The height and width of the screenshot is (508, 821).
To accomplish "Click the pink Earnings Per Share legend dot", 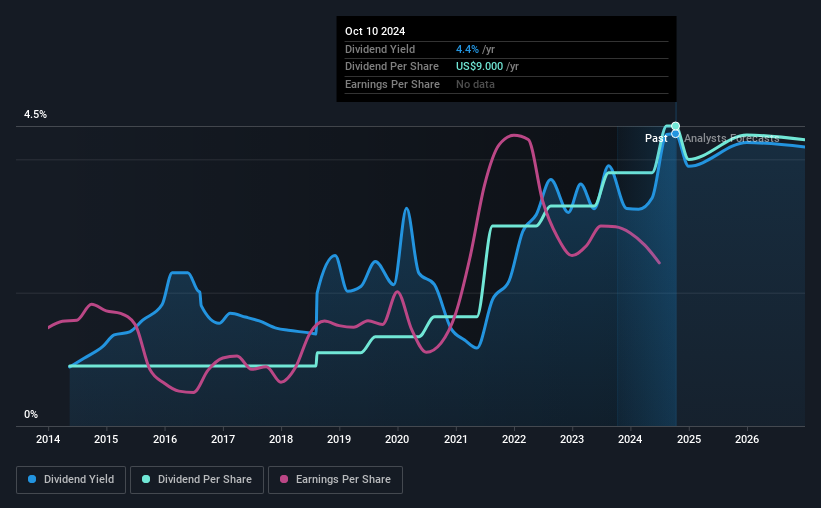I will (284, 479).
